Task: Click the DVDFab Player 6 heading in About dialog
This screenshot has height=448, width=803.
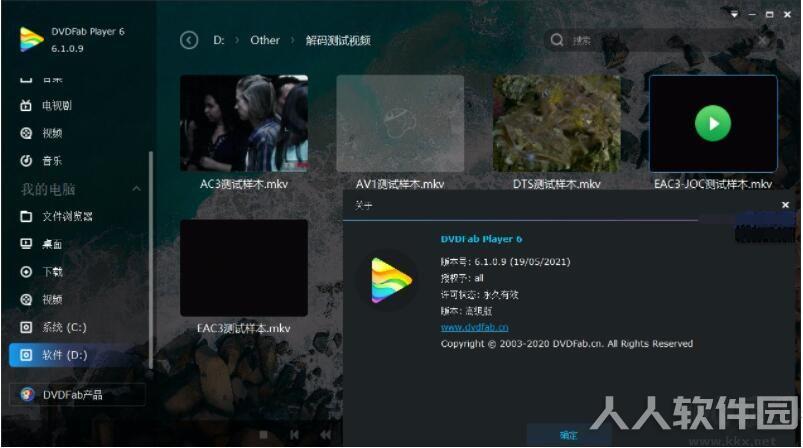Action: point(481,239)
